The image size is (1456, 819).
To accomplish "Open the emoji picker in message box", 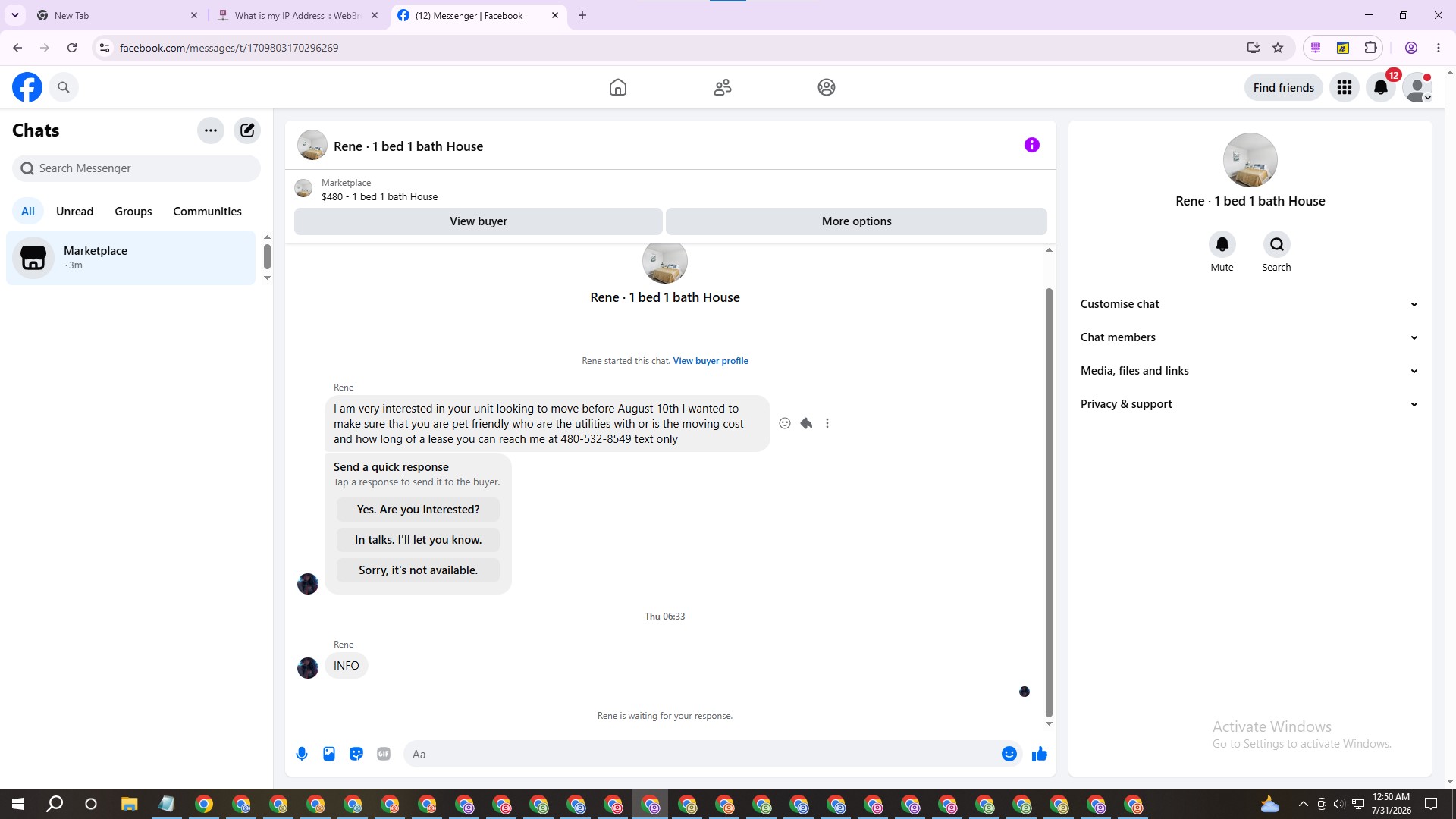I will 1009,754.
